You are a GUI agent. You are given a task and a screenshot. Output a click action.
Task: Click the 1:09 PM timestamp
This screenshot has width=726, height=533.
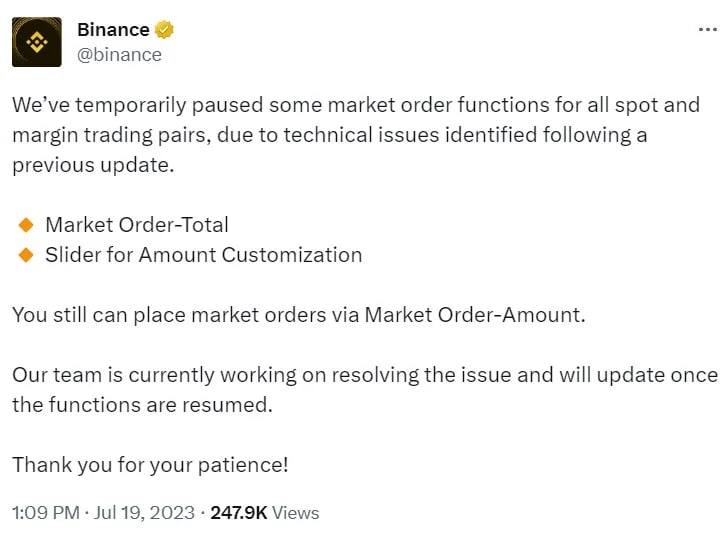pyautogui.click(x=43, y=513)
